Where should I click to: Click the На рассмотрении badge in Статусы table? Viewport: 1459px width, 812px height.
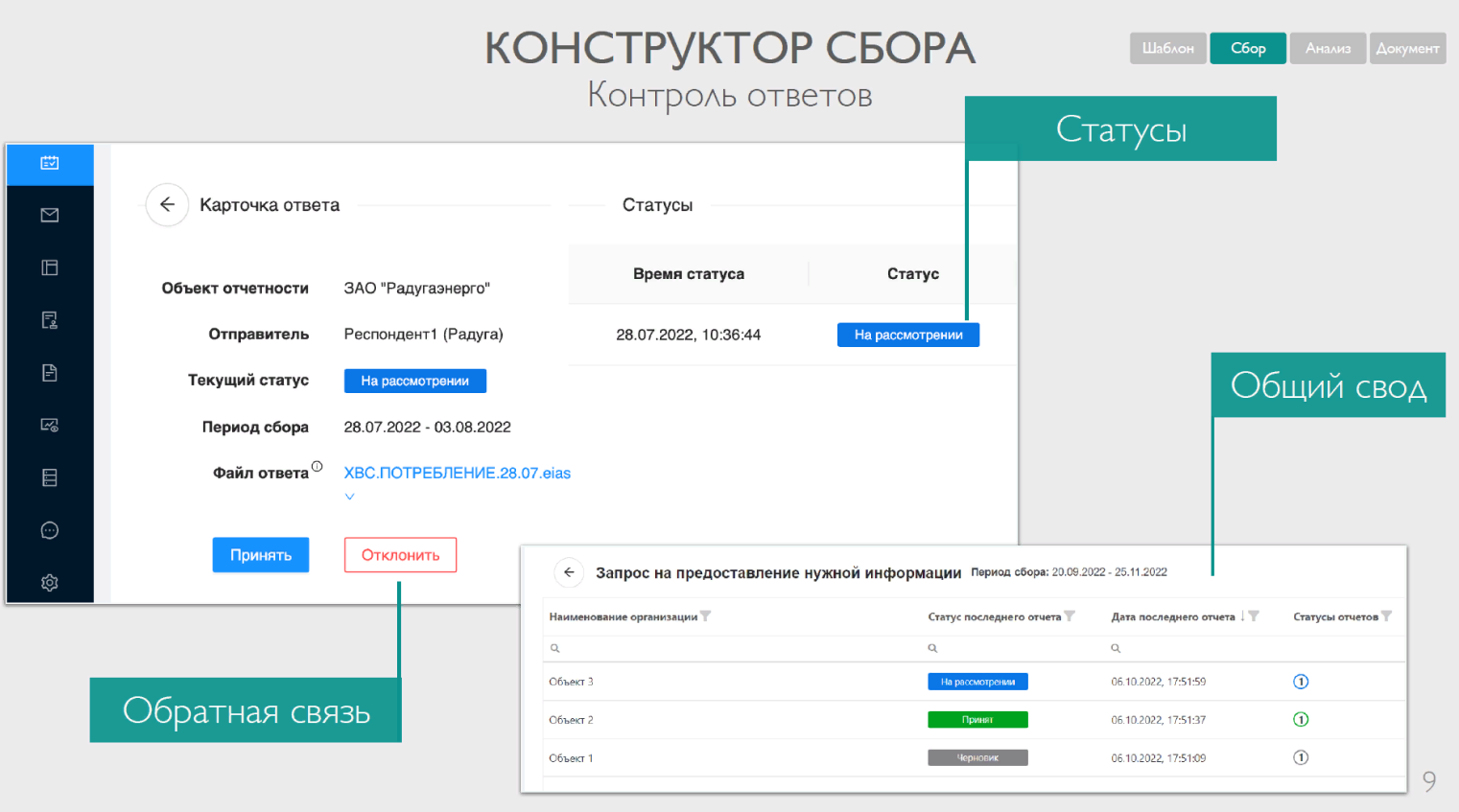(908, 335)
